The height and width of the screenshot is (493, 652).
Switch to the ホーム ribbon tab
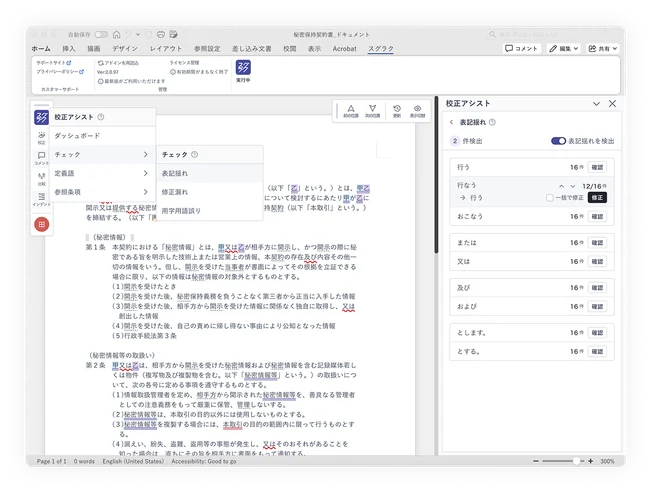click(x=41, y=49)
